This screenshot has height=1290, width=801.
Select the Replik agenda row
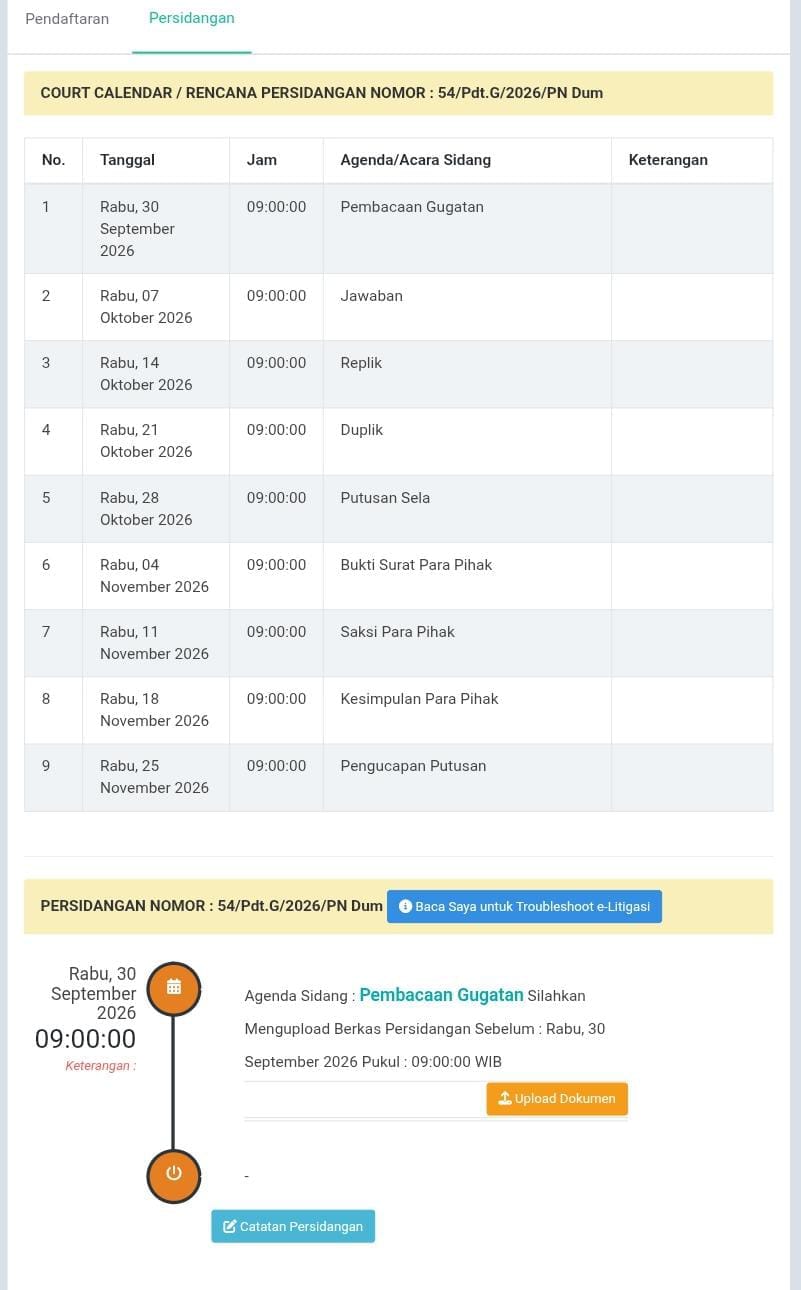click(x=398, y=374)
